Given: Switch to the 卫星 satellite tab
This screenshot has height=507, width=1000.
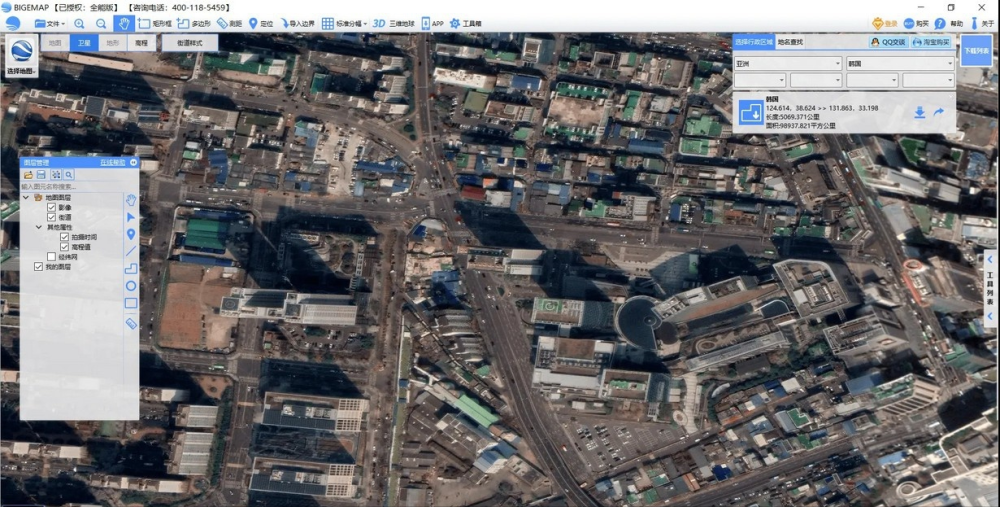Looking at the screenshot, I should point(84,43).
